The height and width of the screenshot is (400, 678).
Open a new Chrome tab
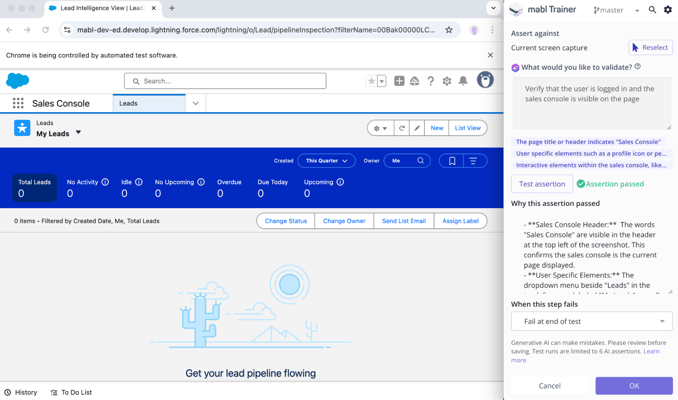pyautogui.click(x=172, y=8)
